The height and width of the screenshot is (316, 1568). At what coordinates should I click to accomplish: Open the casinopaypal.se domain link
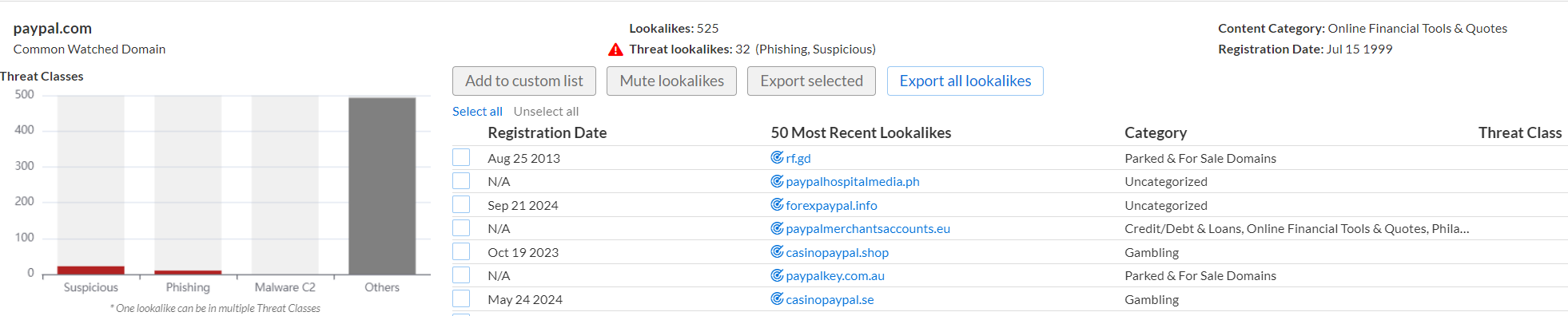tap(830, 300)
